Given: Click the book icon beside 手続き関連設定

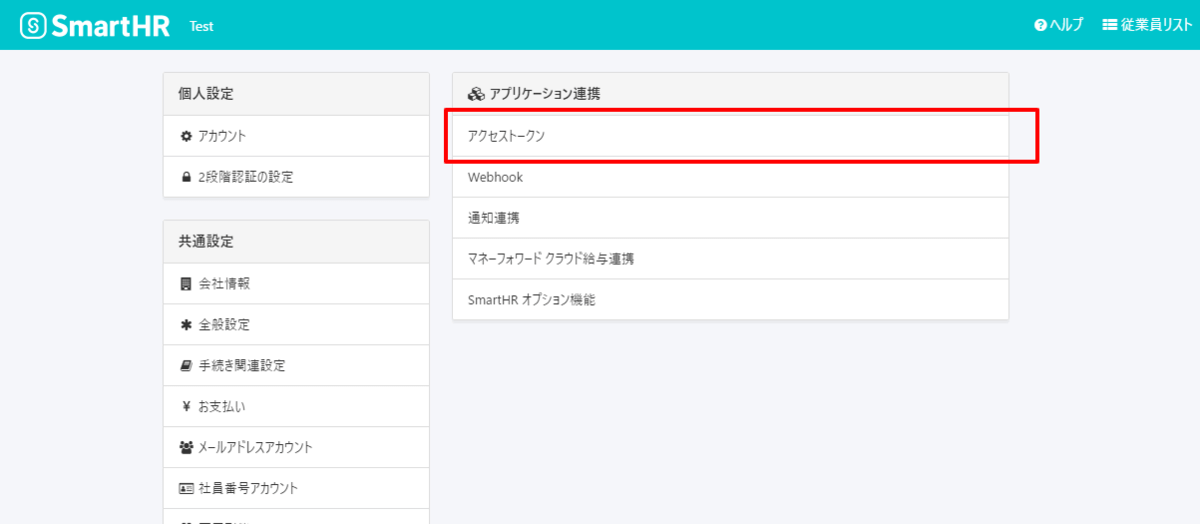Looking at the screenshot, I should tap(186, 366).
